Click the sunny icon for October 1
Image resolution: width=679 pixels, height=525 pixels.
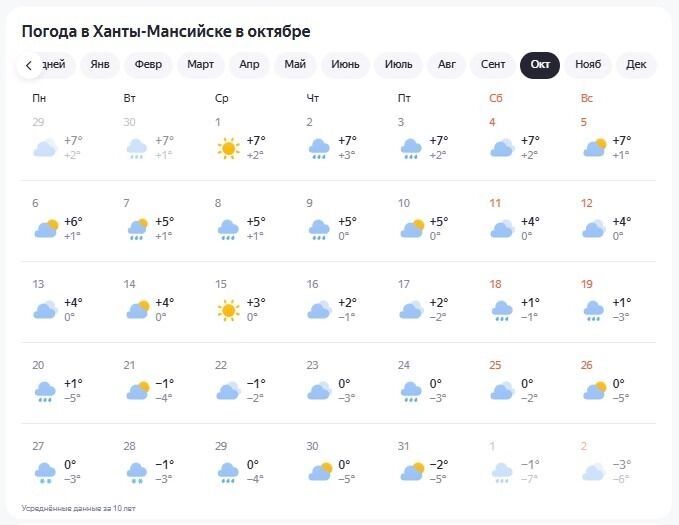pos(229,149)
